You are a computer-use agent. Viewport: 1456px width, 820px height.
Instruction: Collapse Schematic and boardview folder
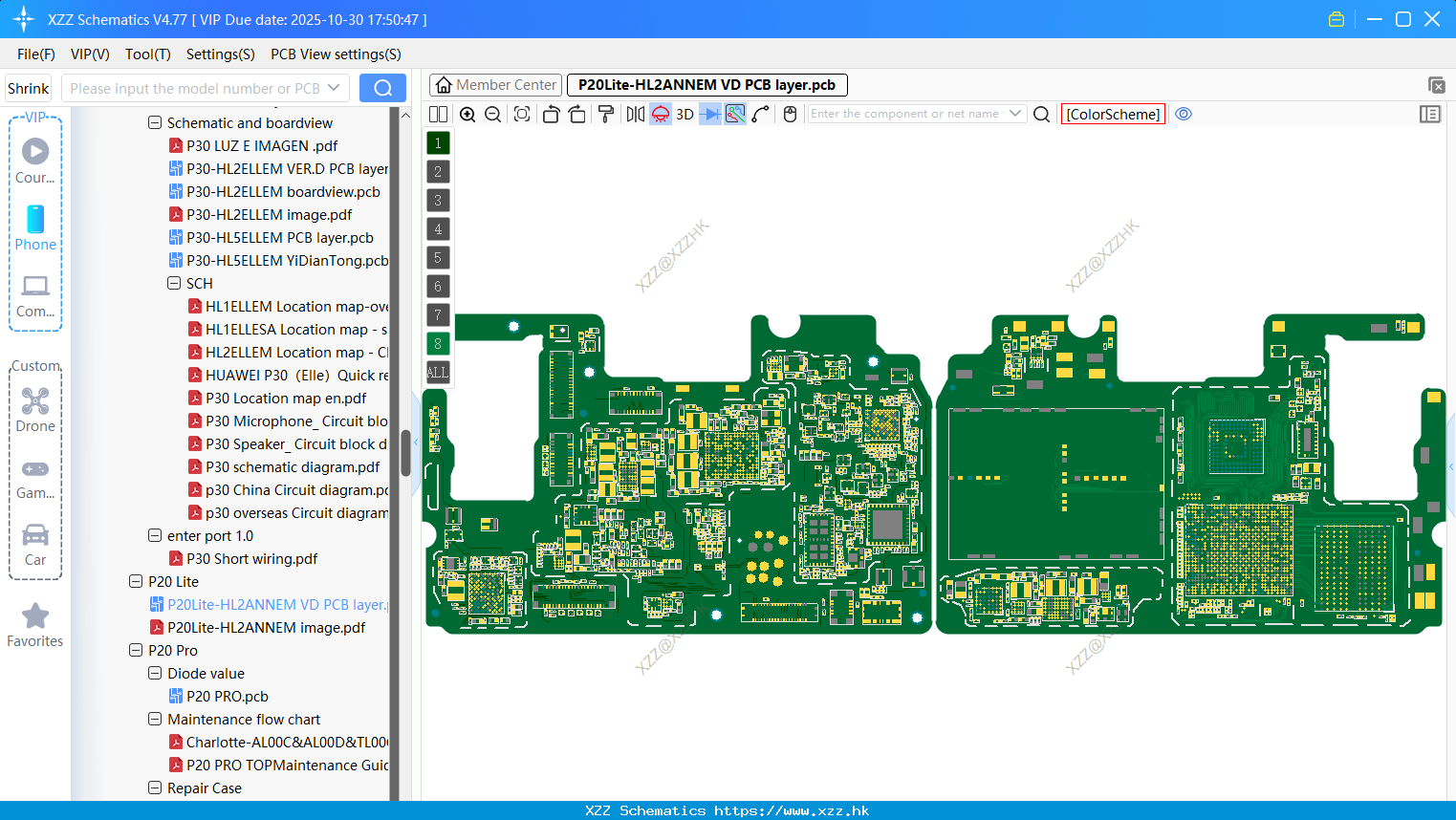tap(155, 123)
